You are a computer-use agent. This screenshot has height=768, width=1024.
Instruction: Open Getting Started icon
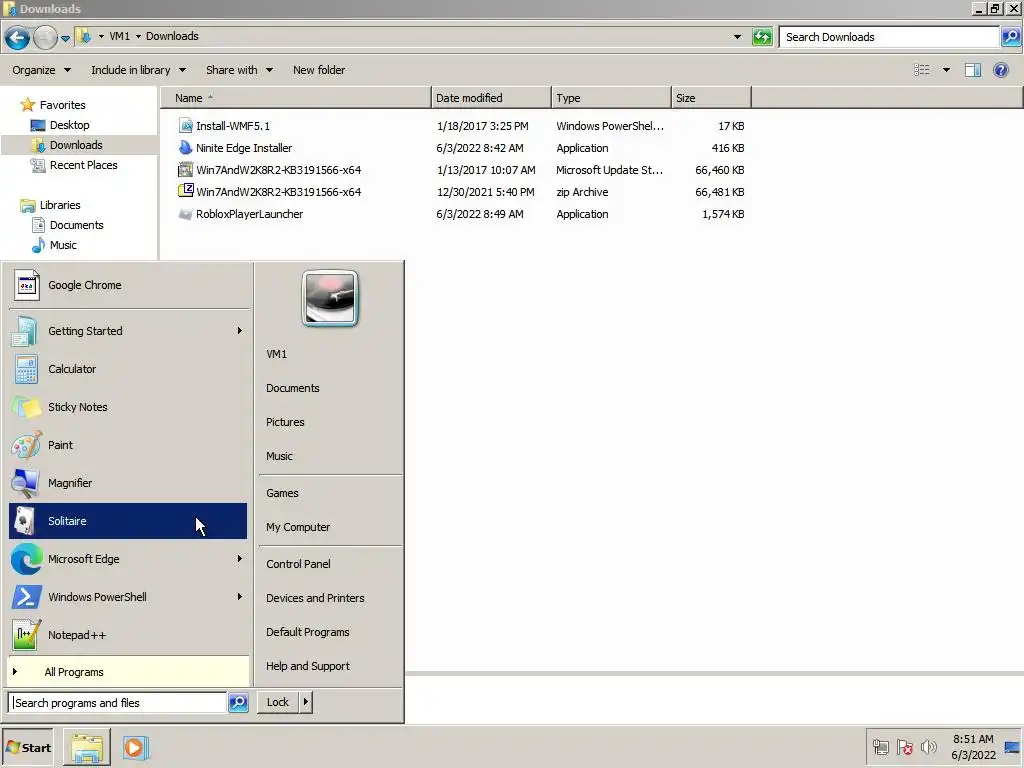click(25, 331)
